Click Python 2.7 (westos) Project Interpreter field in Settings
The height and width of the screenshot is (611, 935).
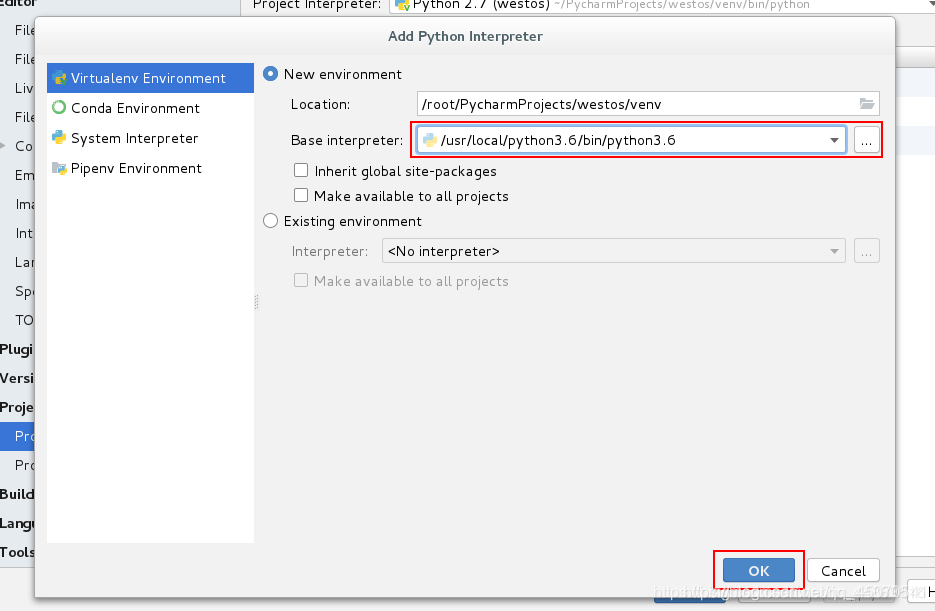coord(662,5)
